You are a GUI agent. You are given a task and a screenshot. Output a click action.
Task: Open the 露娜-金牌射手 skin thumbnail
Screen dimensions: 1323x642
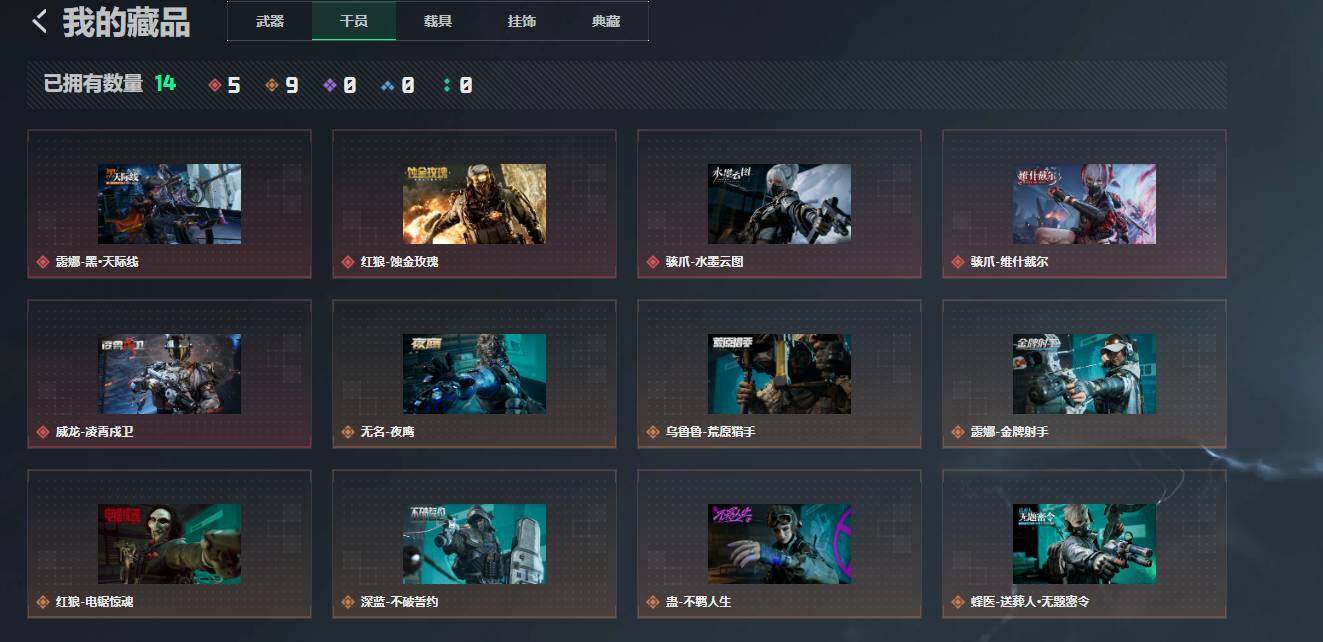(1084, 374)
